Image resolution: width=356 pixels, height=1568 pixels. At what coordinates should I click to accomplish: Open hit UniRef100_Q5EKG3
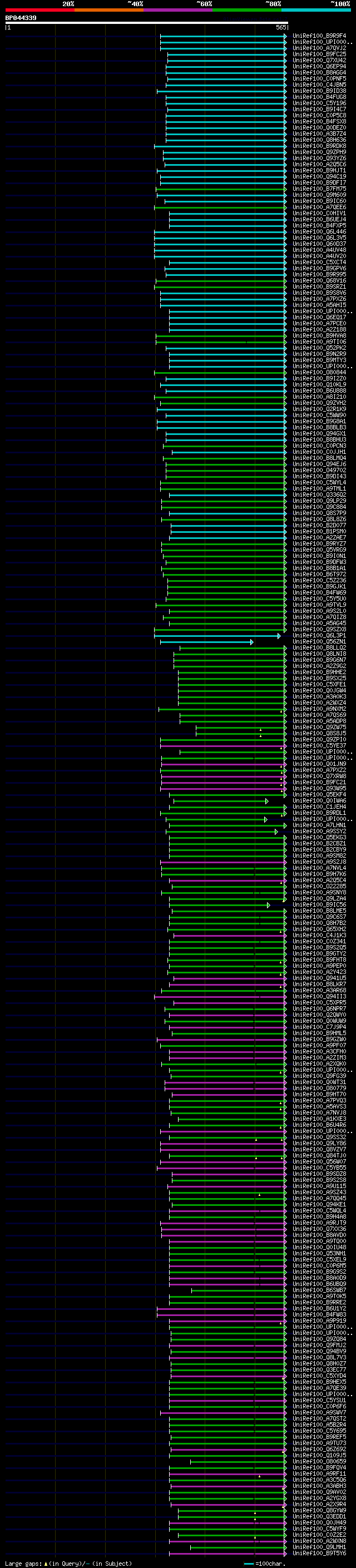pyautogui.click(x=319, y=838)
